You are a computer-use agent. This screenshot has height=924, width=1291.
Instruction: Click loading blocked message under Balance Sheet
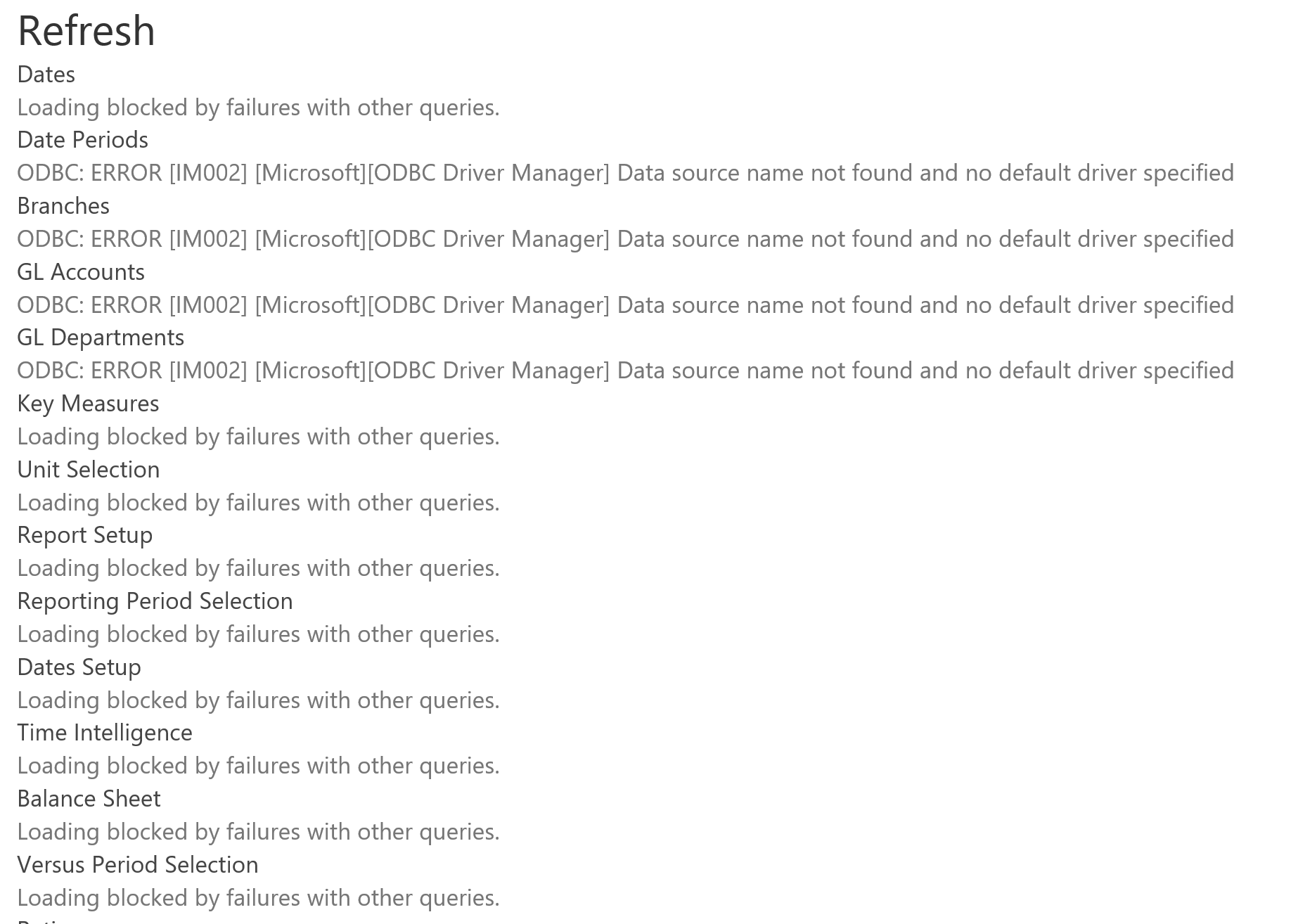259,832
